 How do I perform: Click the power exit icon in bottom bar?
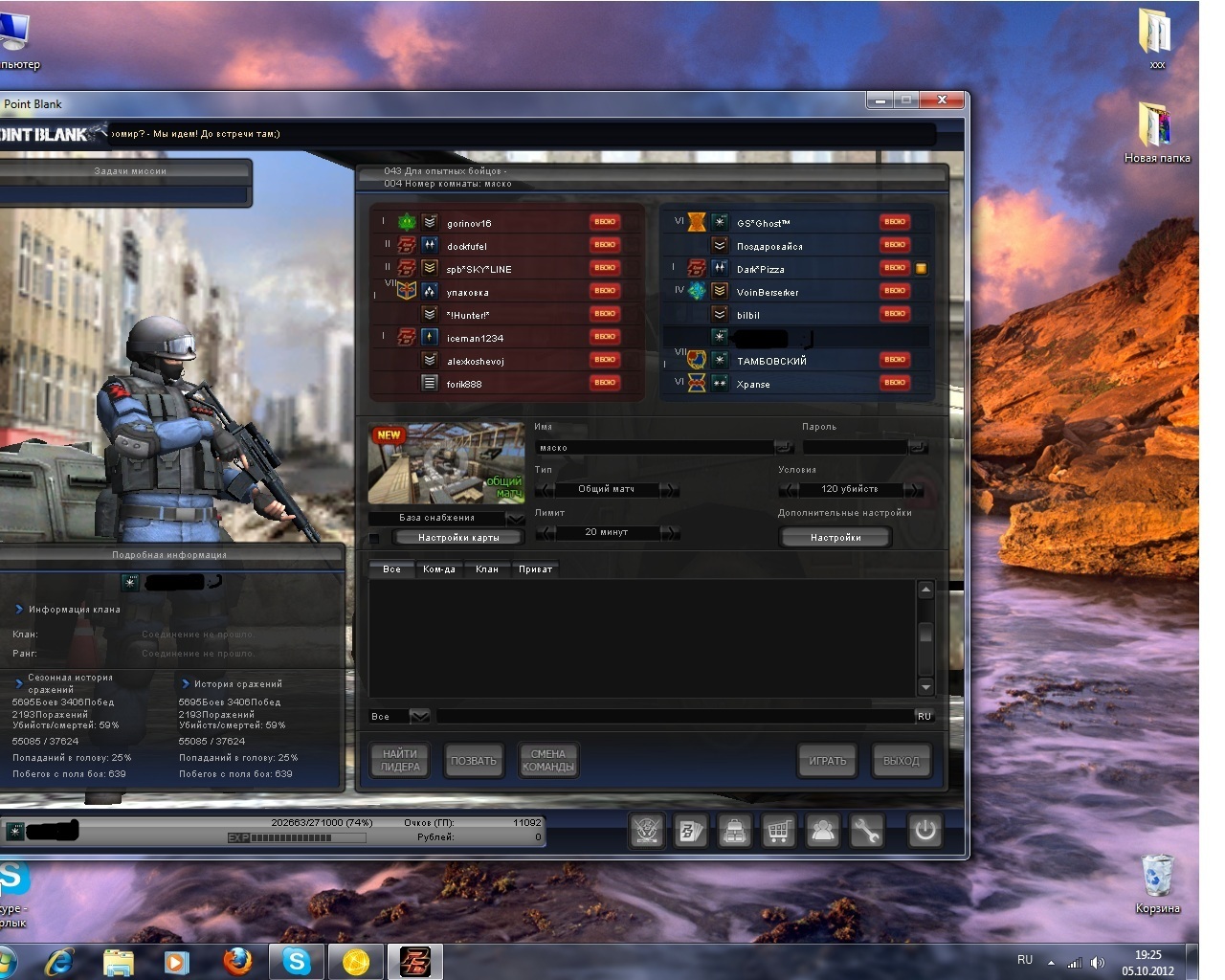click(x=924, y=831)
